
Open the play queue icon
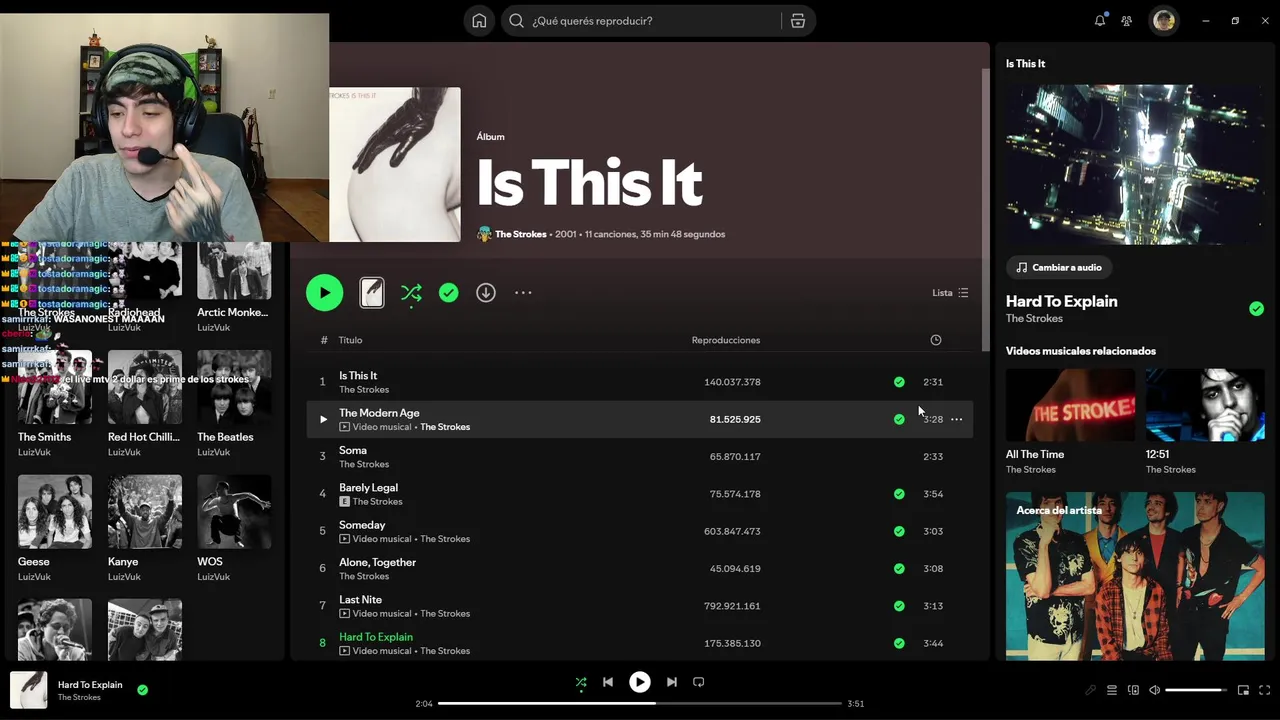point(1112,690)
